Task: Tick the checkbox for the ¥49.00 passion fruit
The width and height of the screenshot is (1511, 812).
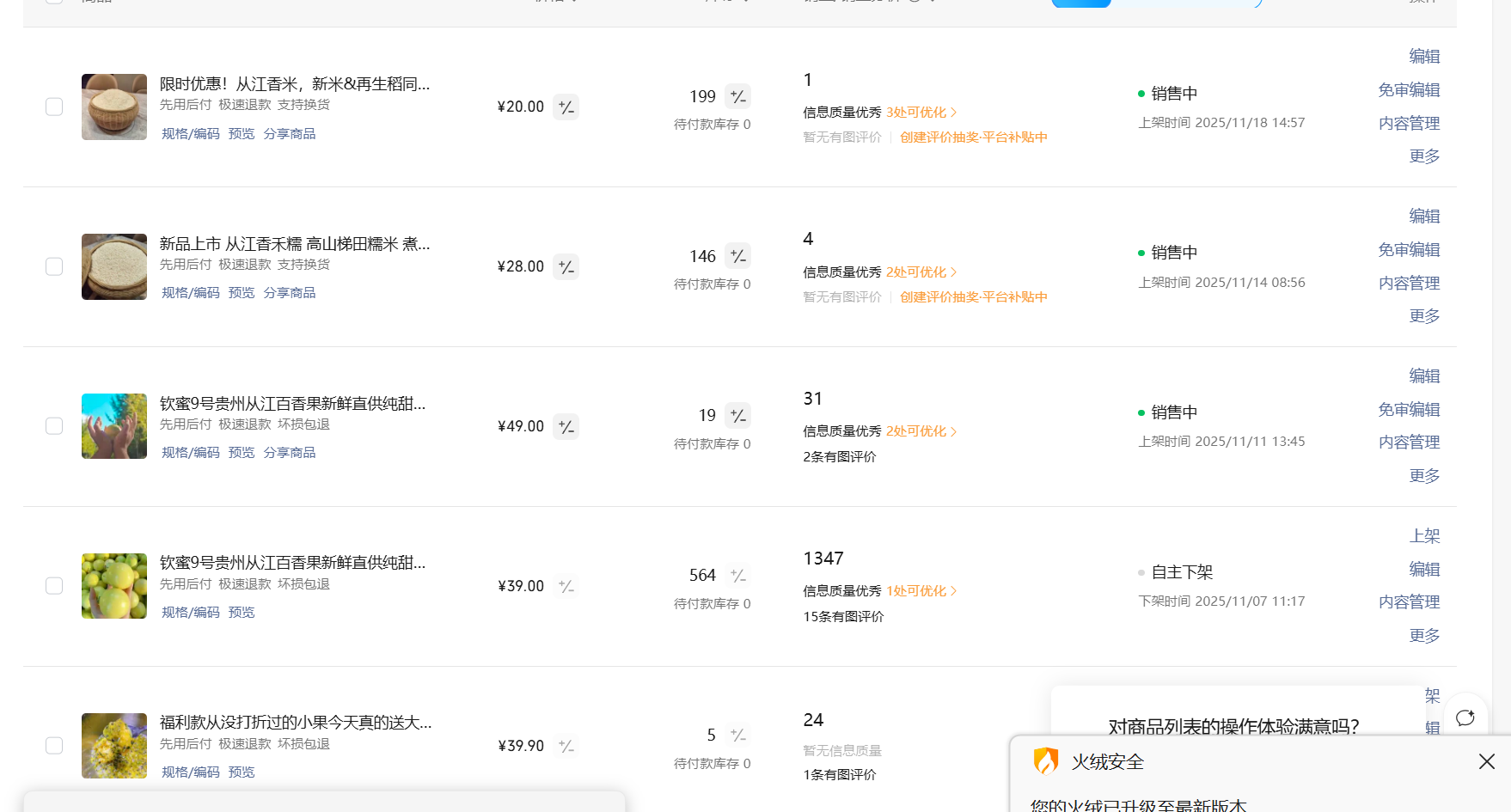Action: (54, 426)
